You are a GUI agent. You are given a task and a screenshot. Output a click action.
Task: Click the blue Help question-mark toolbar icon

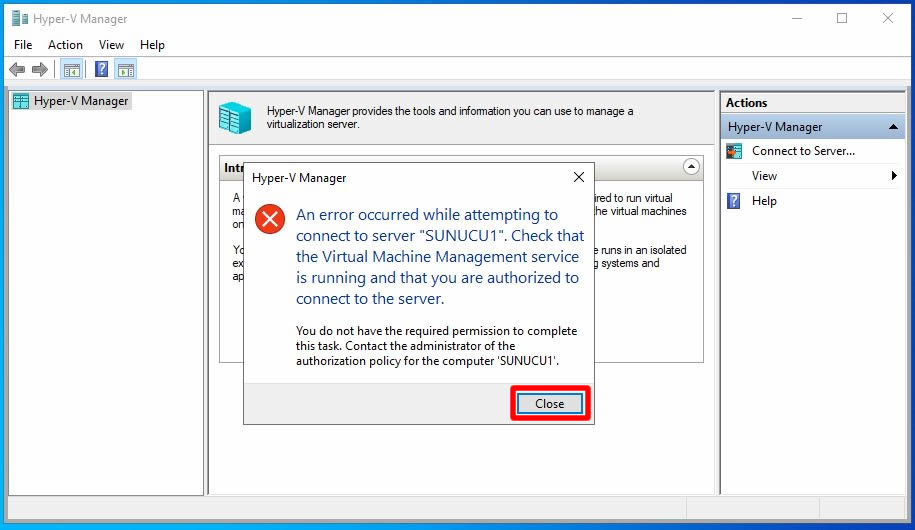[102, 69]
